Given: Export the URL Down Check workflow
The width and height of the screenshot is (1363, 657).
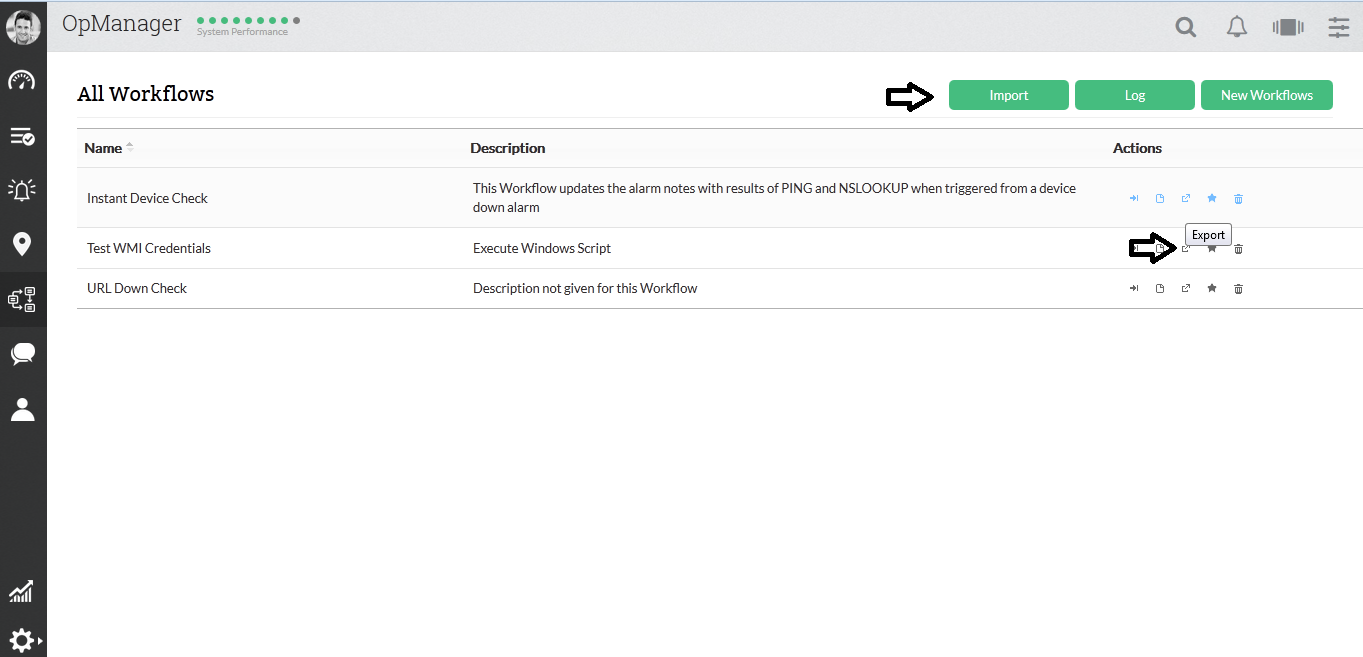Looking at the screenshot, I should click(x=1186, y=289).
